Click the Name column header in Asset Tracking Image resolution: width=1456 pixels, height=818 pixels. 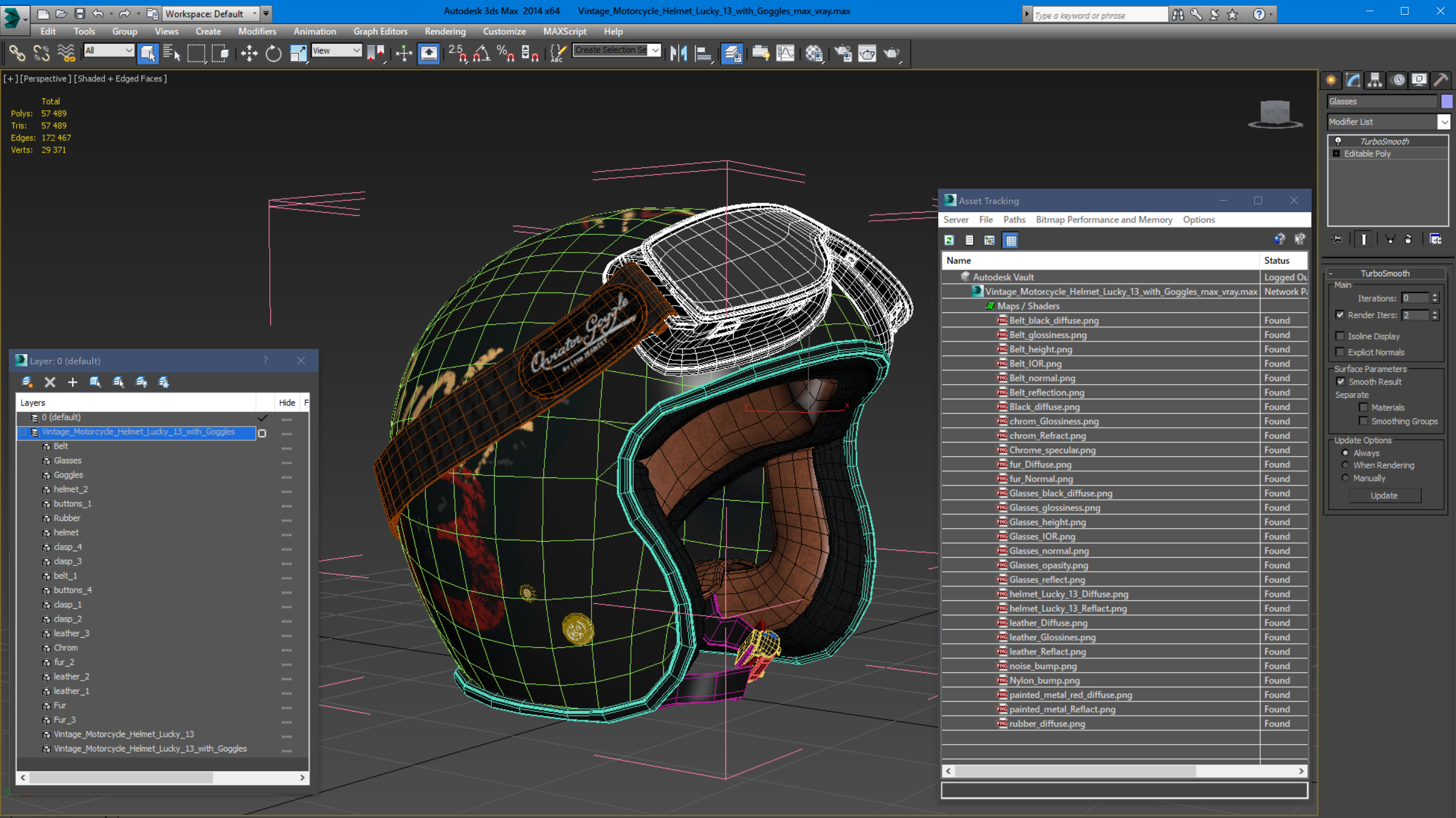point(1101,260)
